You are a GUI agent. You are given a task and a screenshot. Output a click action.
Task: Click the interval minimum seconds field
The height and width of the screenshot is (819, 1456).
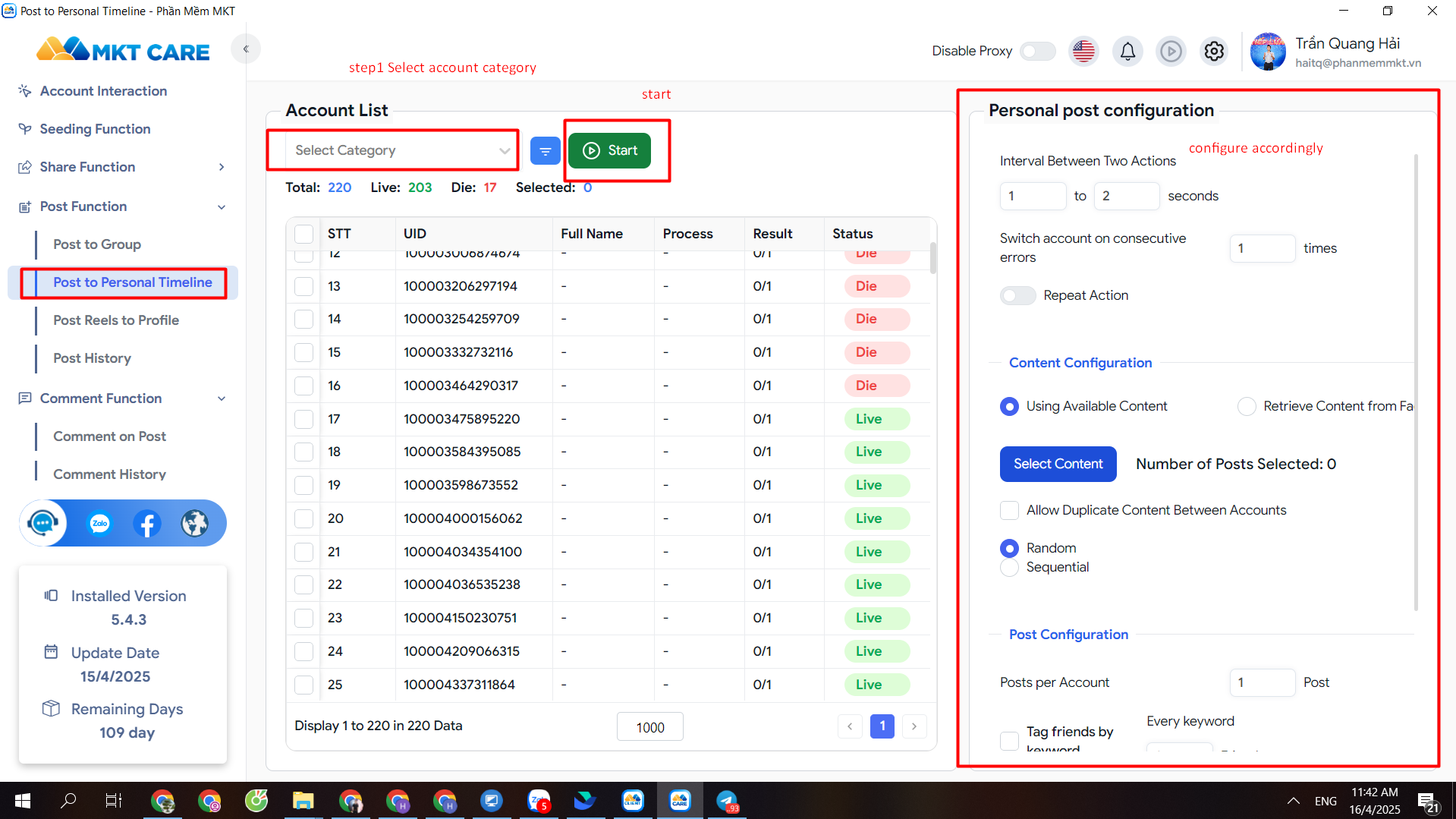tap(1033, 196)
